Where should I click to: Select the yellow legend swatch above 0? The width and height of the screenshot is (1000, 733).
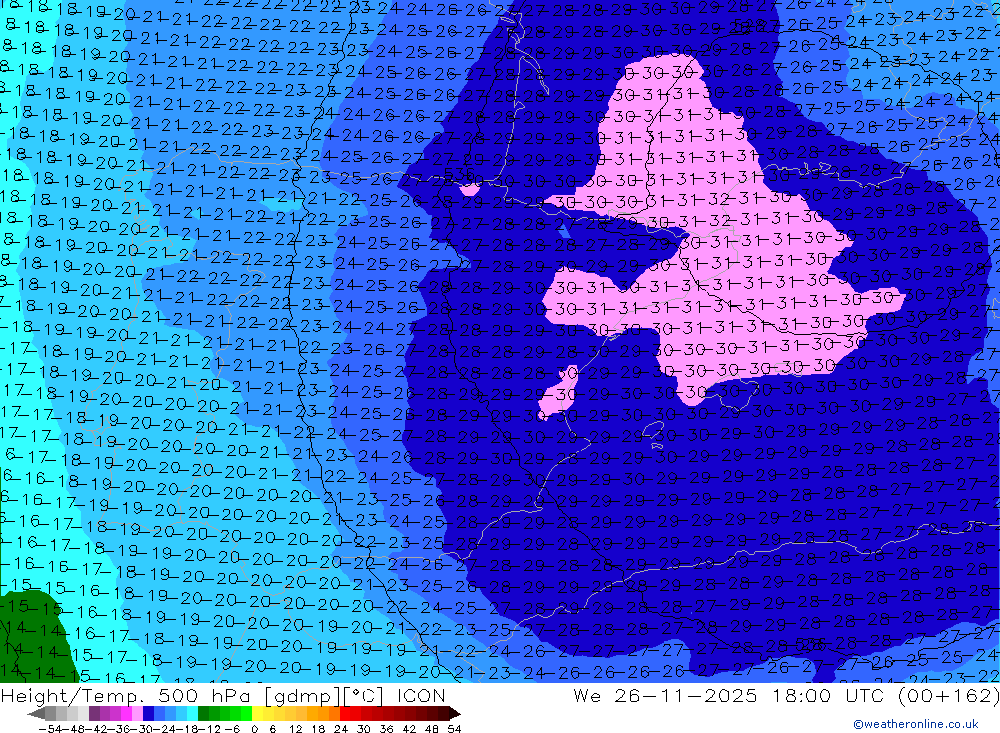(258, 713)
